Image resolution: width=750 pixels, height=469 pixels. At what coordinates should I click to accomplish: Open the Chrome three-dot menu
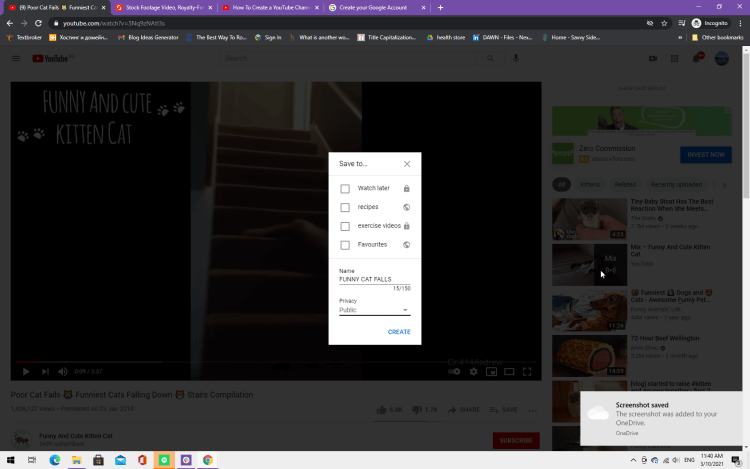[740, 23]
